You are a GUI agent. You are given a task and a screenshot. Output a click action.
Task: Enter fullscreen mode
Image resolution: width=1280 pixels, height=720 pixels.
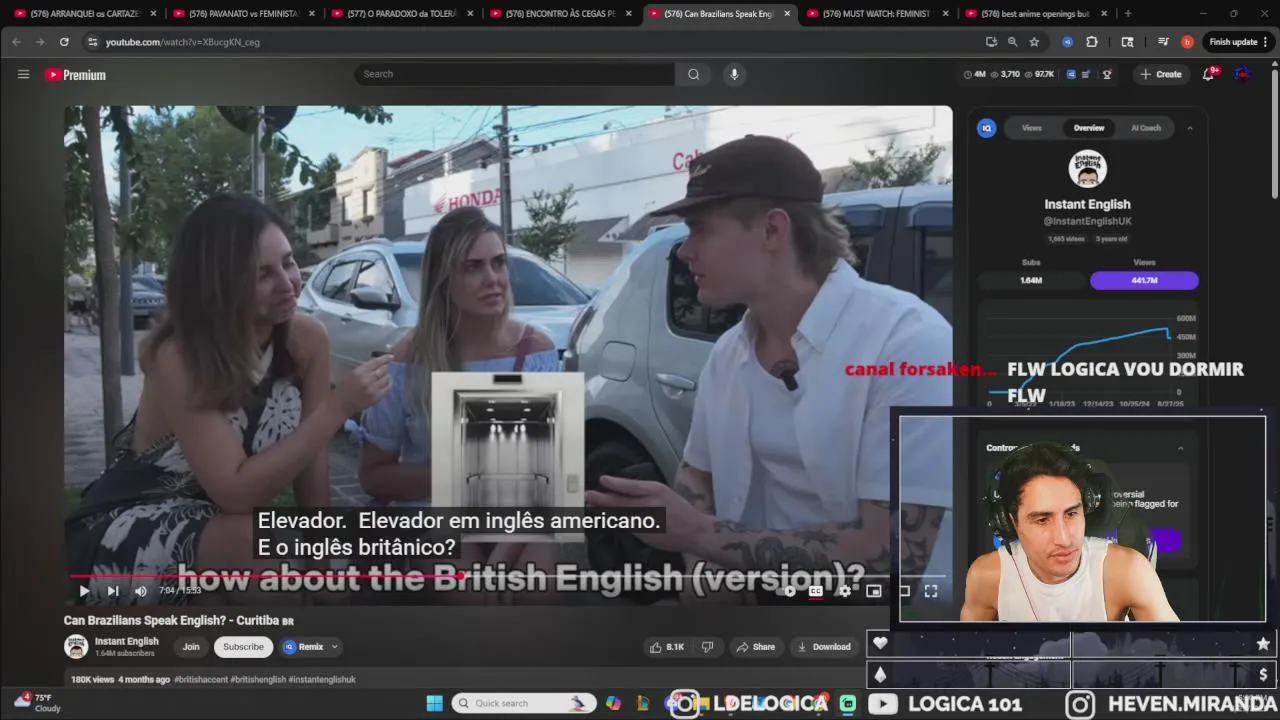click(x=930, y=591)
